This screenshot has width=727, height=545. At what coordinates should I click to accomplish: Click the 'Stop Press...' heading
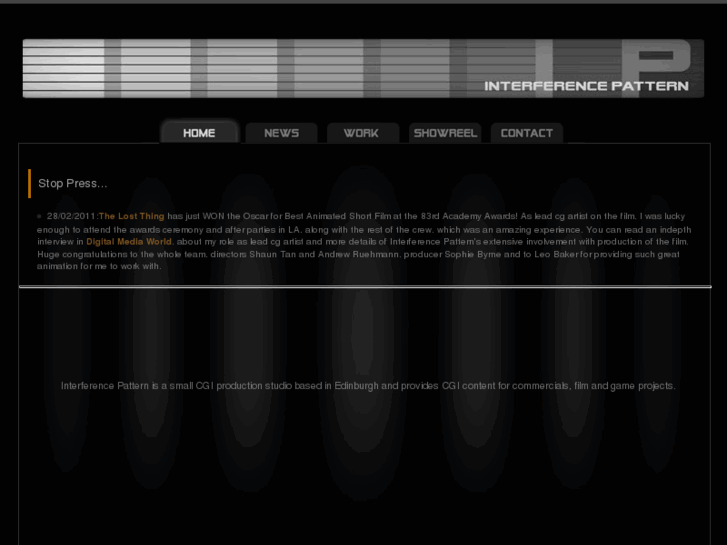pyautogui.click(x=73, y=183)
